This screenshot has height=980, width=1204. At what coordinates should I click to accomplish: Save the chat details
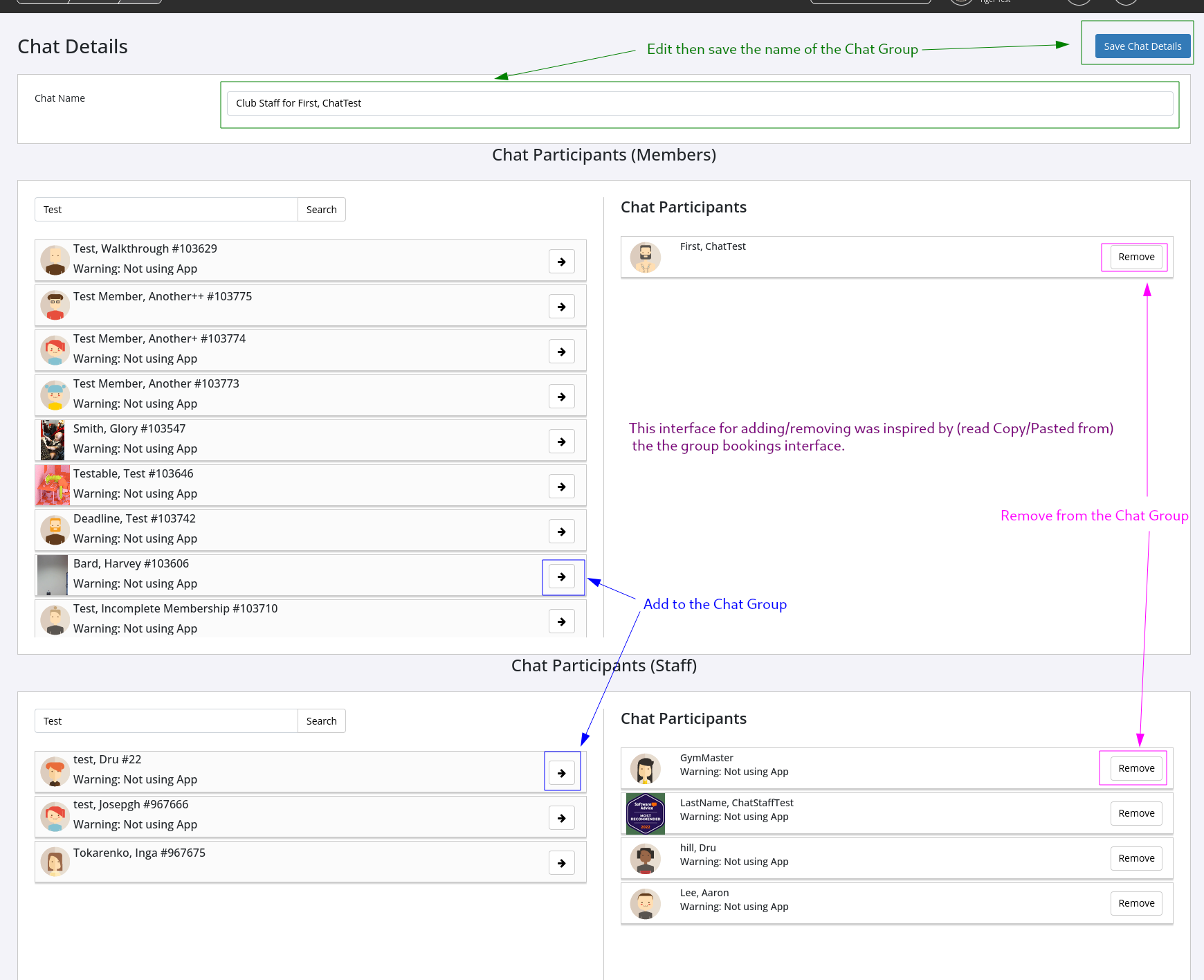pyautogui.click(x=1142, y=46)
